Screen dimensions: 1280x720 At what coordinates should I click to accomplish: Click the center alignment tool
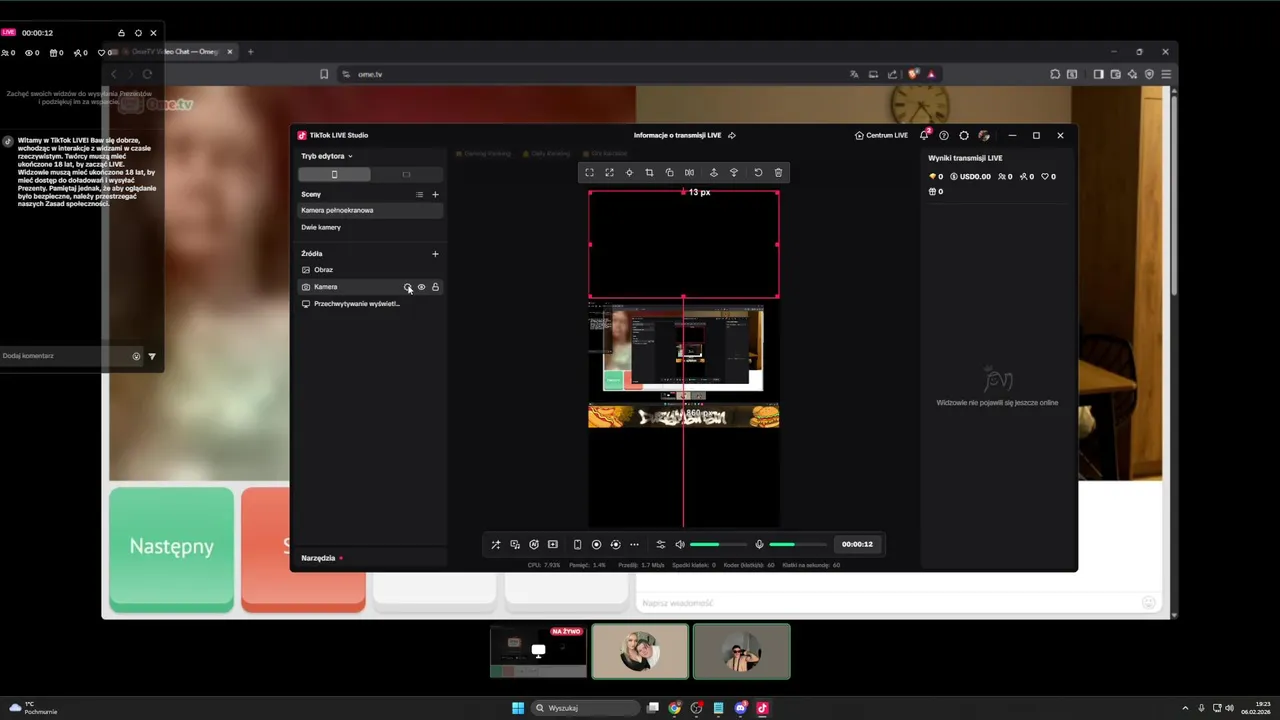tap(629, 173)
